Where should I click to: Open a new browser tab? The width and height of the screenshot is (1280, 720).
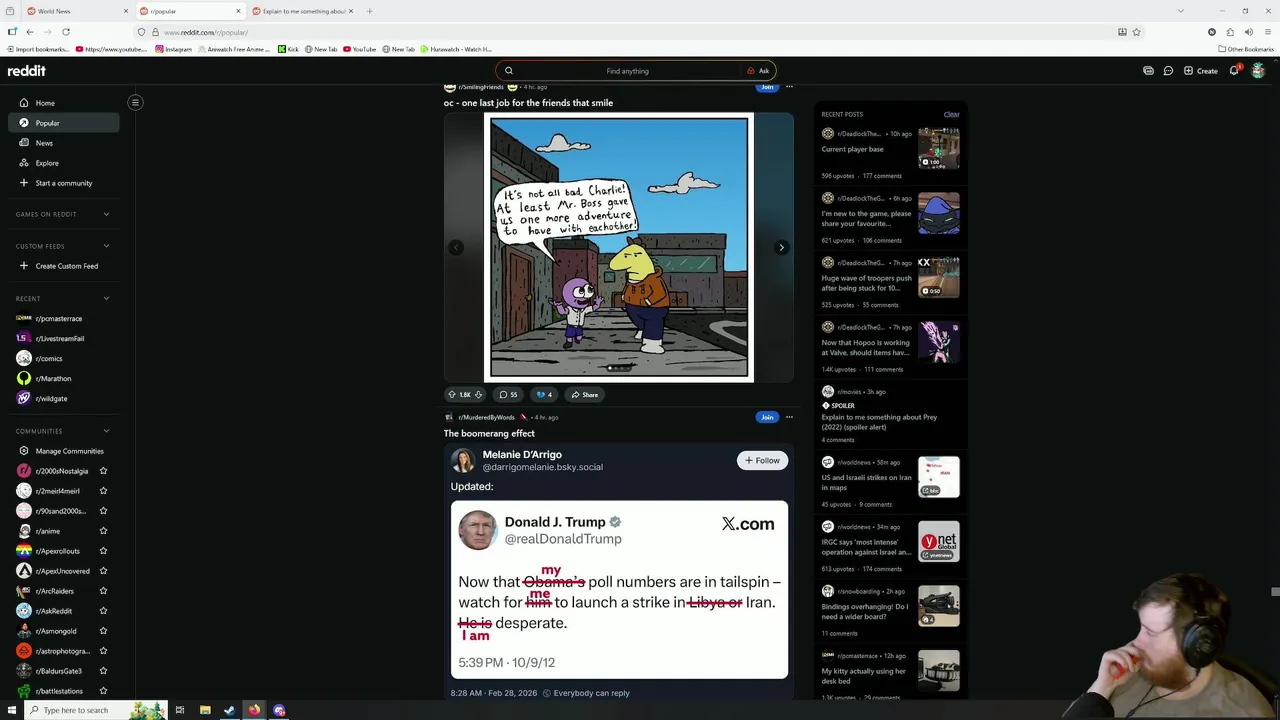pyautogui.click(x=370, y=11)
